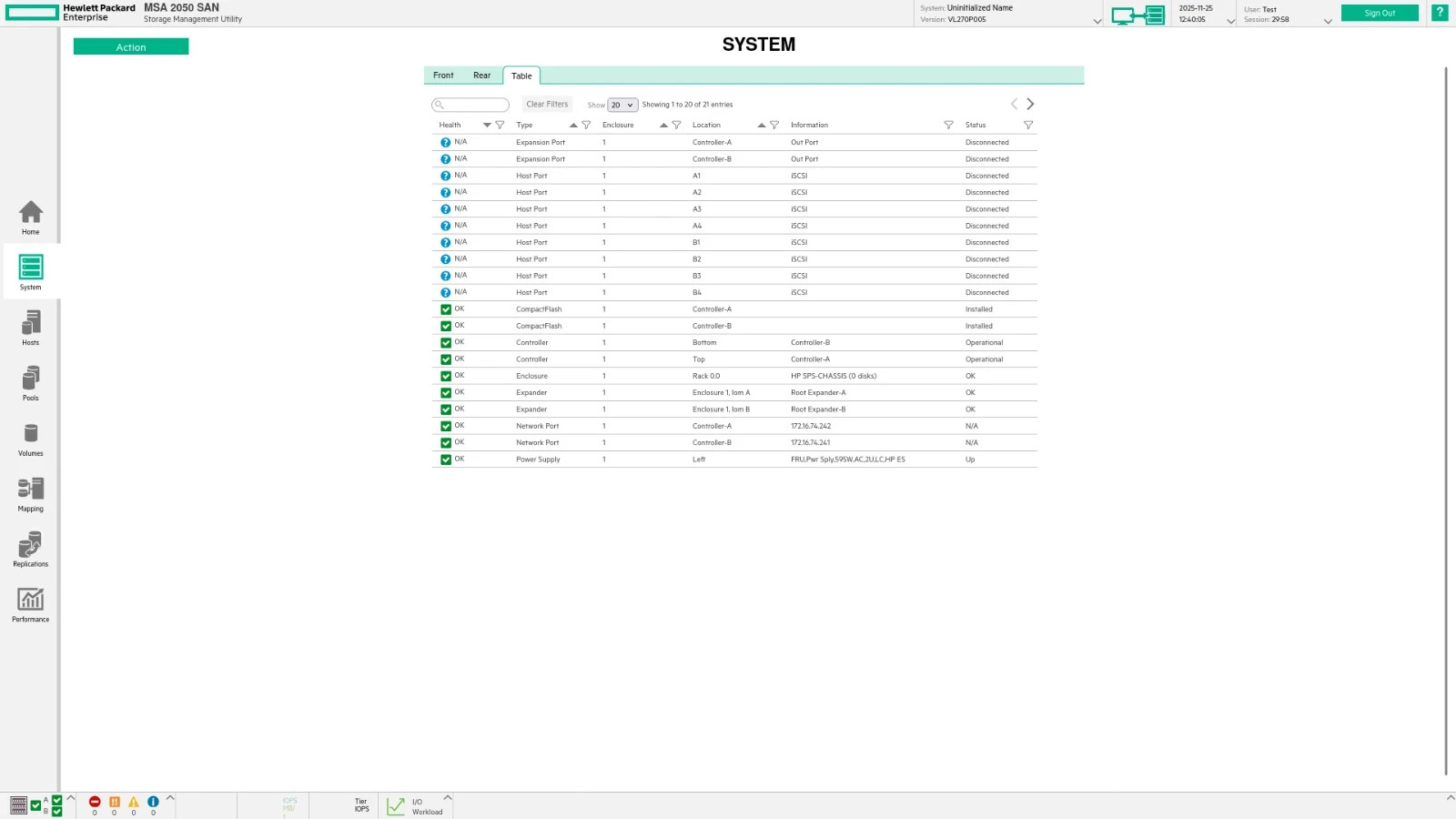Viewport: 1456px width, 819px height.
Task: Click the enclosure health icon in footer
Action: pos(18,805)
